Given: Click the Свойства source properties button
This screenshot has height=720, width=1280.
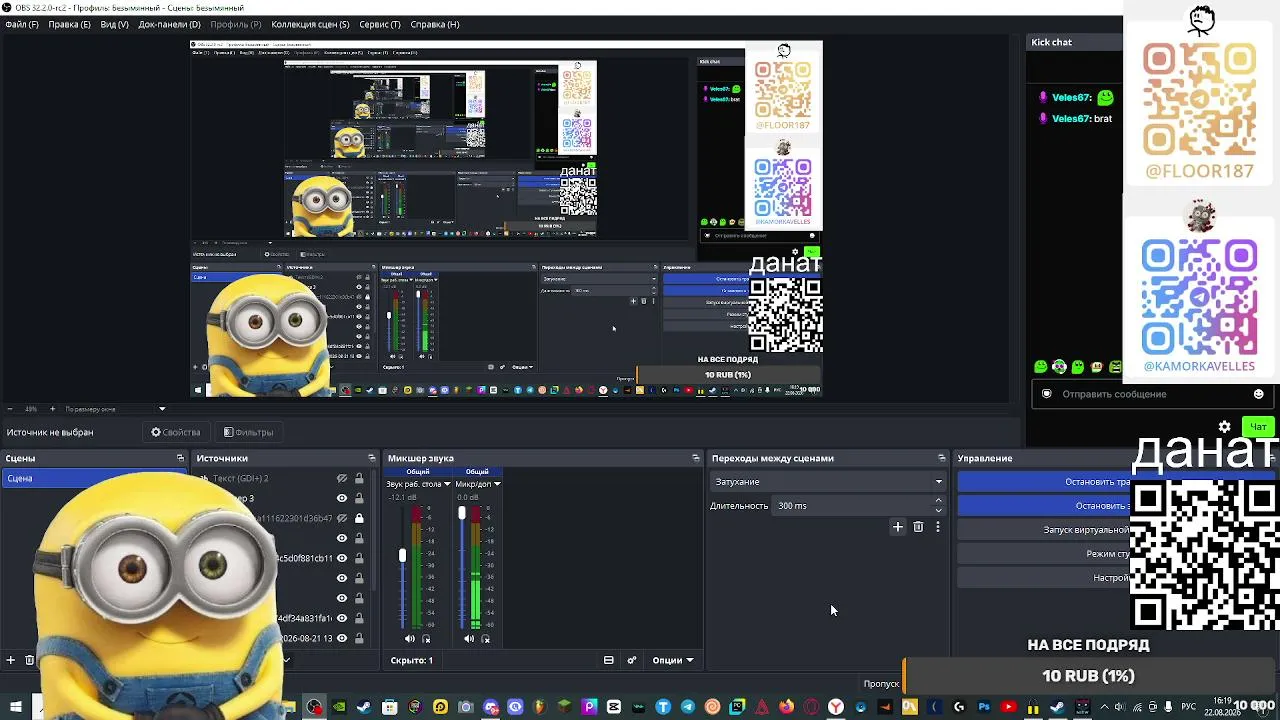Looking at the screenshot, I should tap(176, 432).
